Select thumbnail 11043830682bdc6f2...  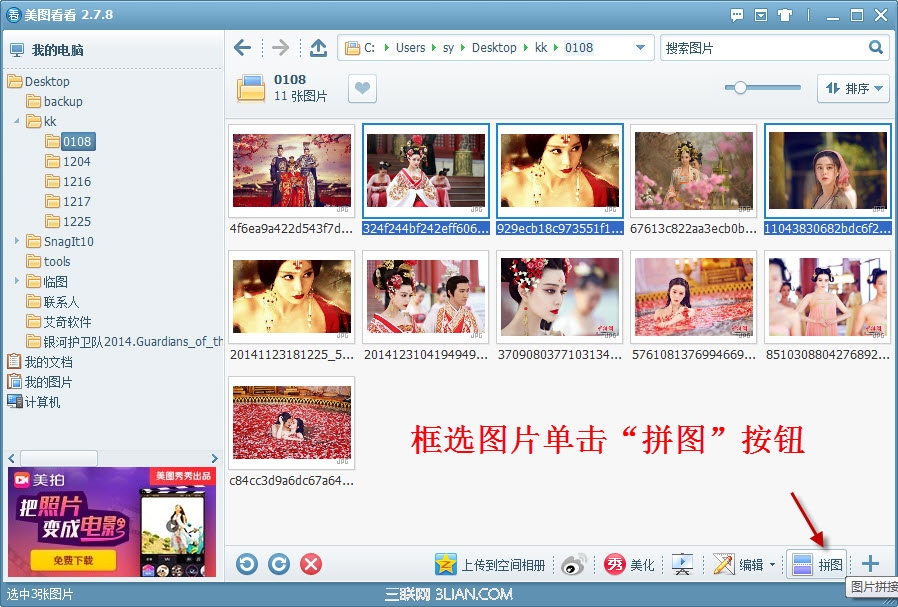click(x=828, y=171)
